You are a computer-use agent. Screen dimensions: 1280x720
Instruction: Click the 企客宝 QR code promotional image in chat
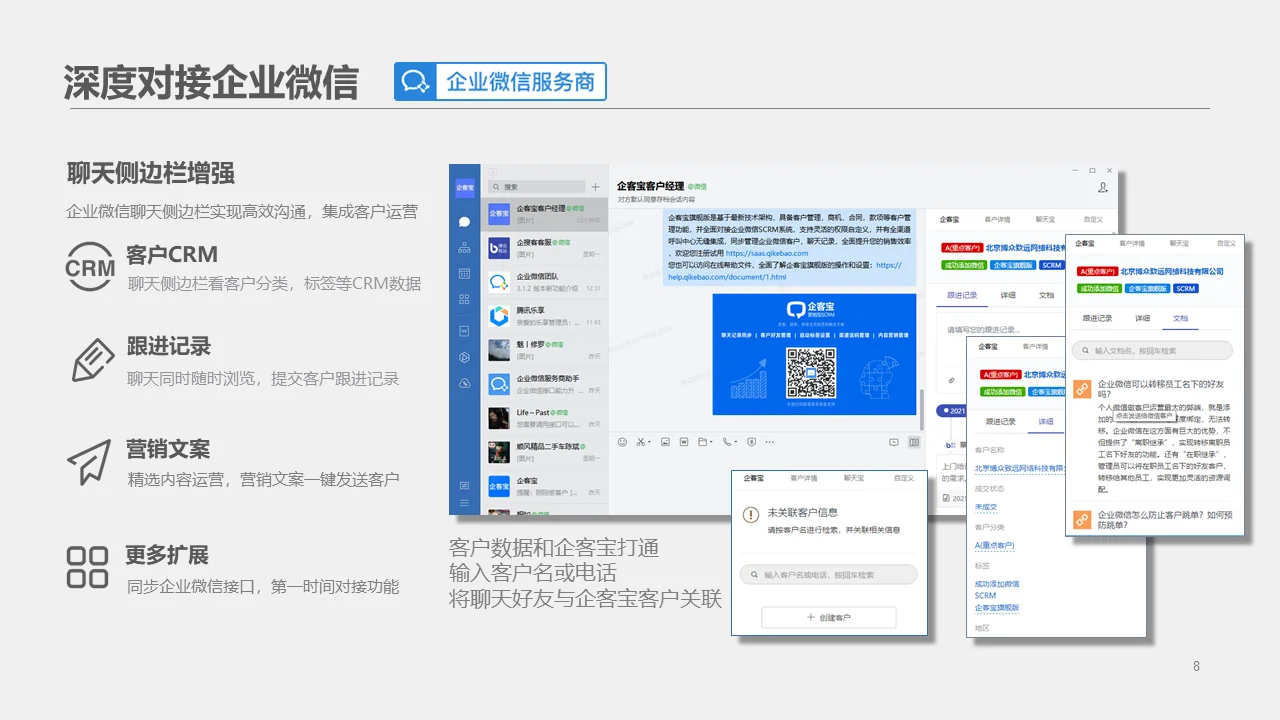[x=814, y=354]
